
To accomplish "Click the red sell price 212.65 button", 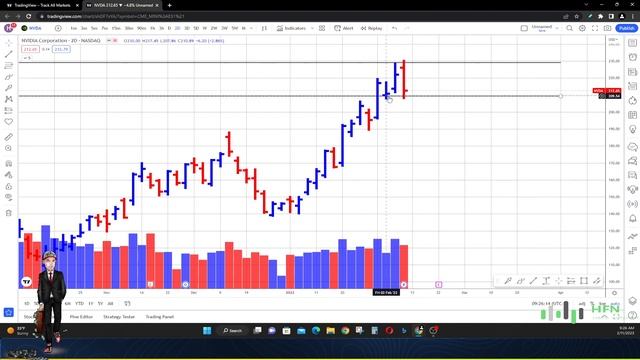I will point(30,49).
